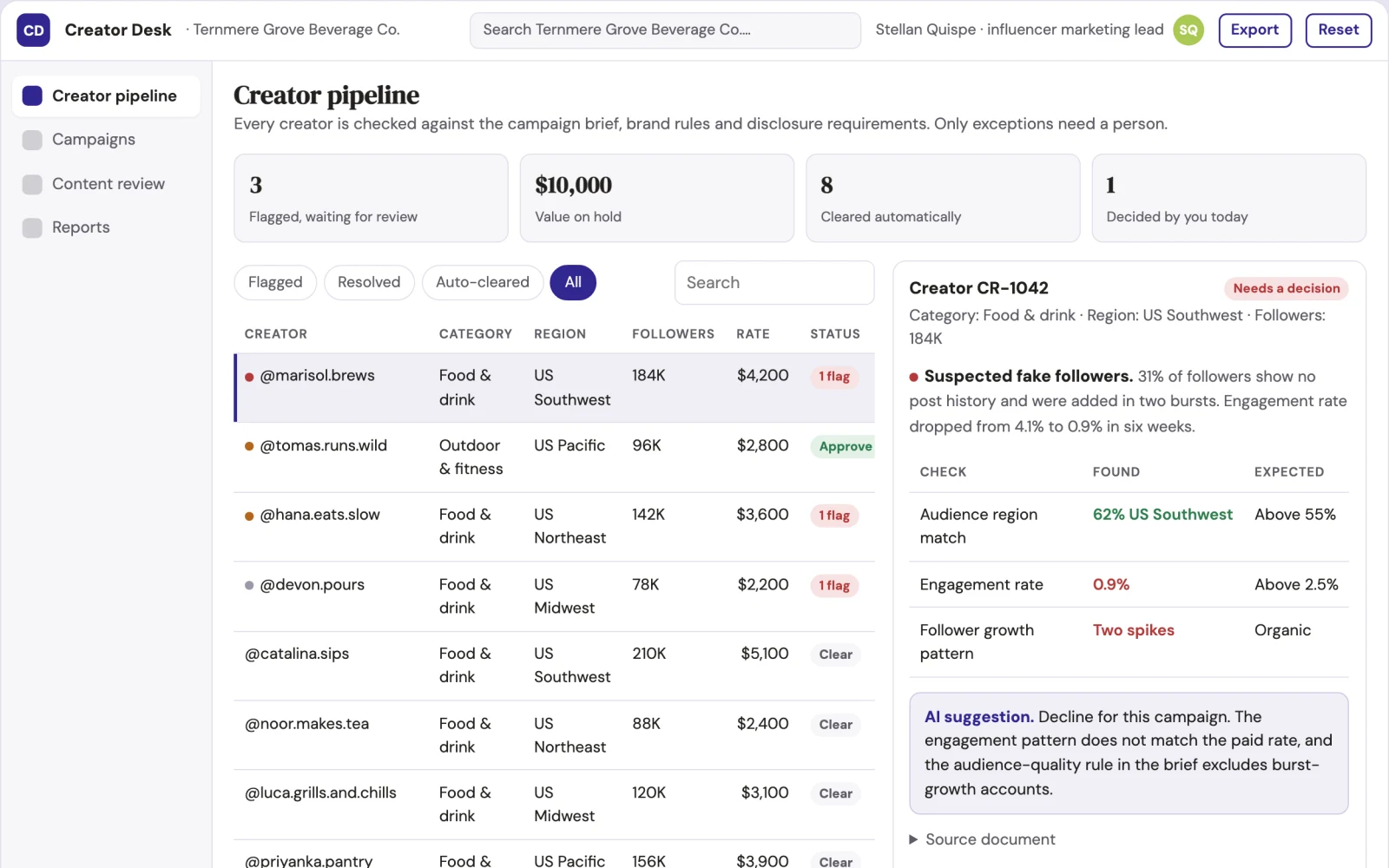Focus the Search Ternmere Grove Beverage Co. field
The height and width of the screenshot is (868, 1389).
[x=665, y=30]
